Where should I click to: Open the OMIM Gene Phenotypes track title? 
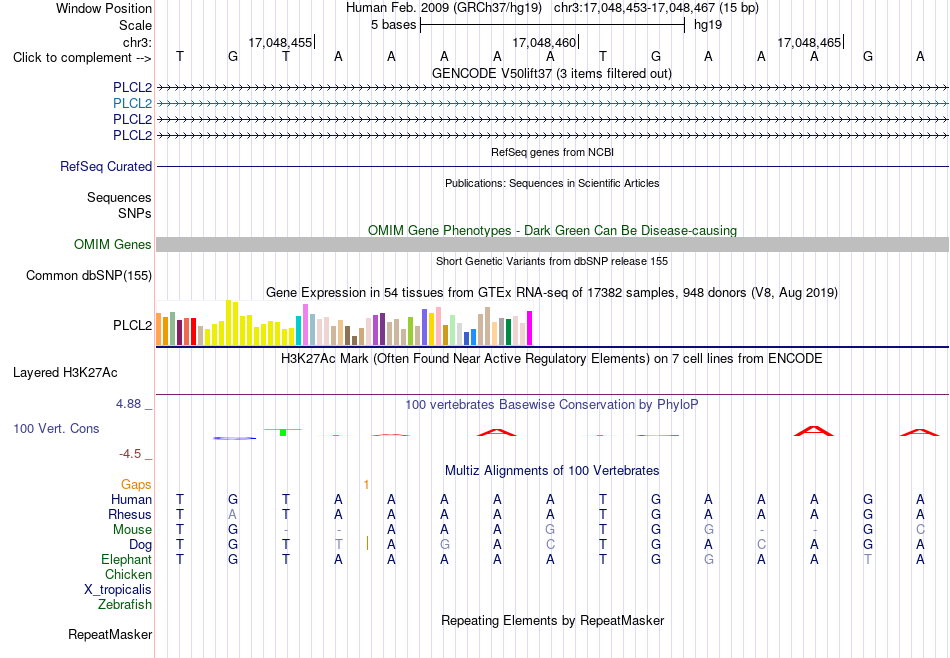(x=552, y=230)
